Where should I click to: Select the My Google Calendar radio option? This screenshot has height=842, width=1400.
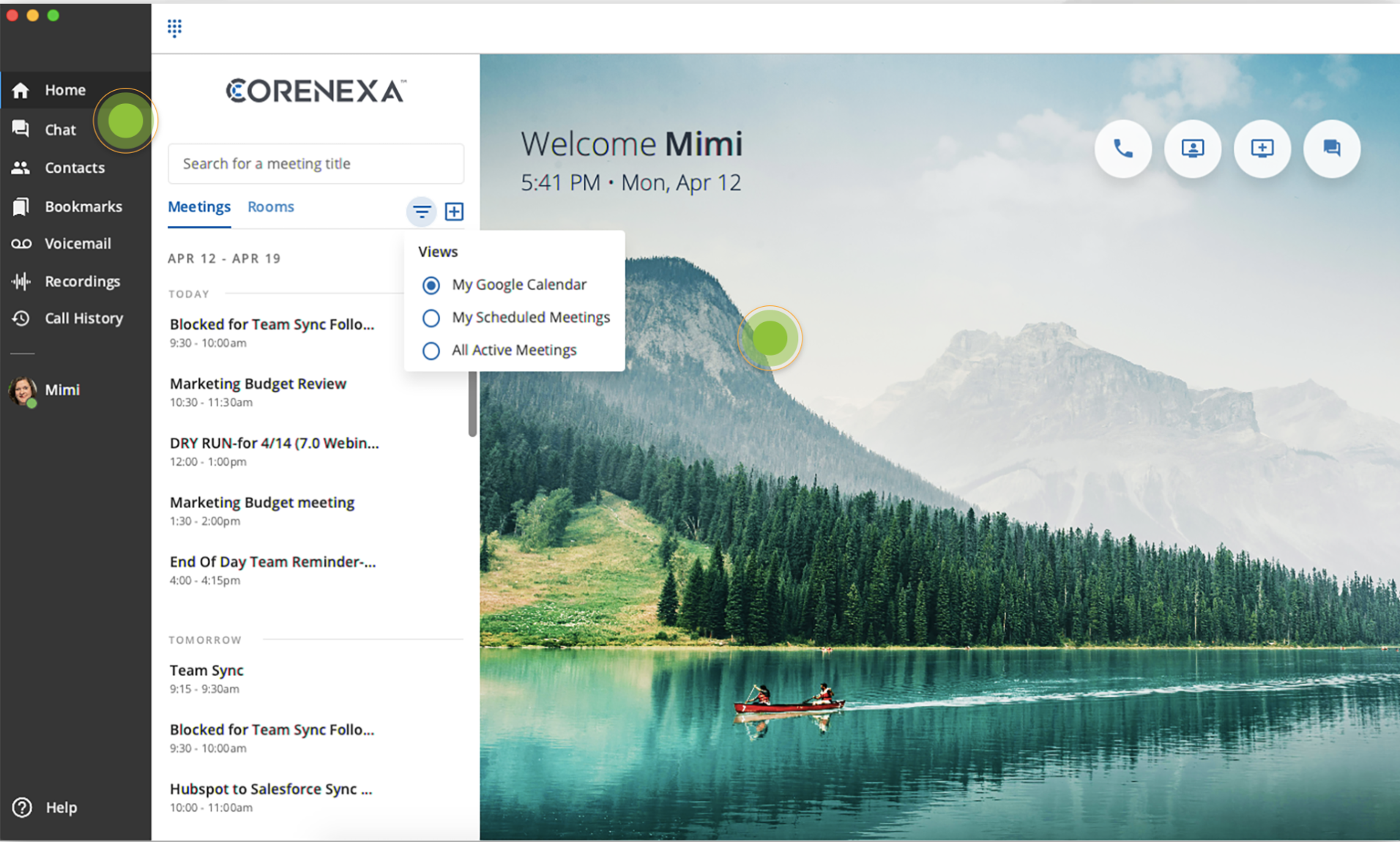[431, 285]
